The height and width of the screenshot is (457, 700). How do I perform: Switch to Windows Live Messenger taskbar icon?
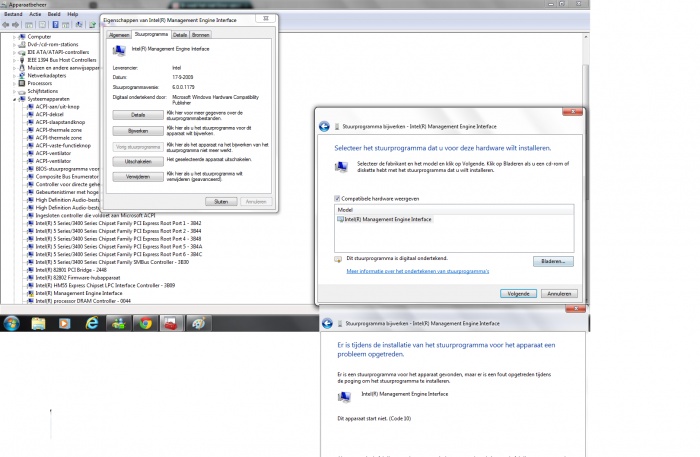[x=119, y=323]
